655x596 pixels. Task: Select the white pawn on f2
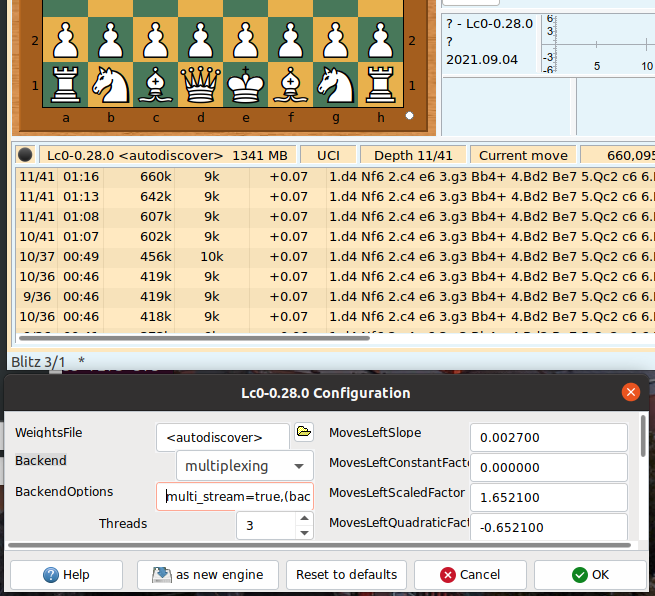point(290,40)
